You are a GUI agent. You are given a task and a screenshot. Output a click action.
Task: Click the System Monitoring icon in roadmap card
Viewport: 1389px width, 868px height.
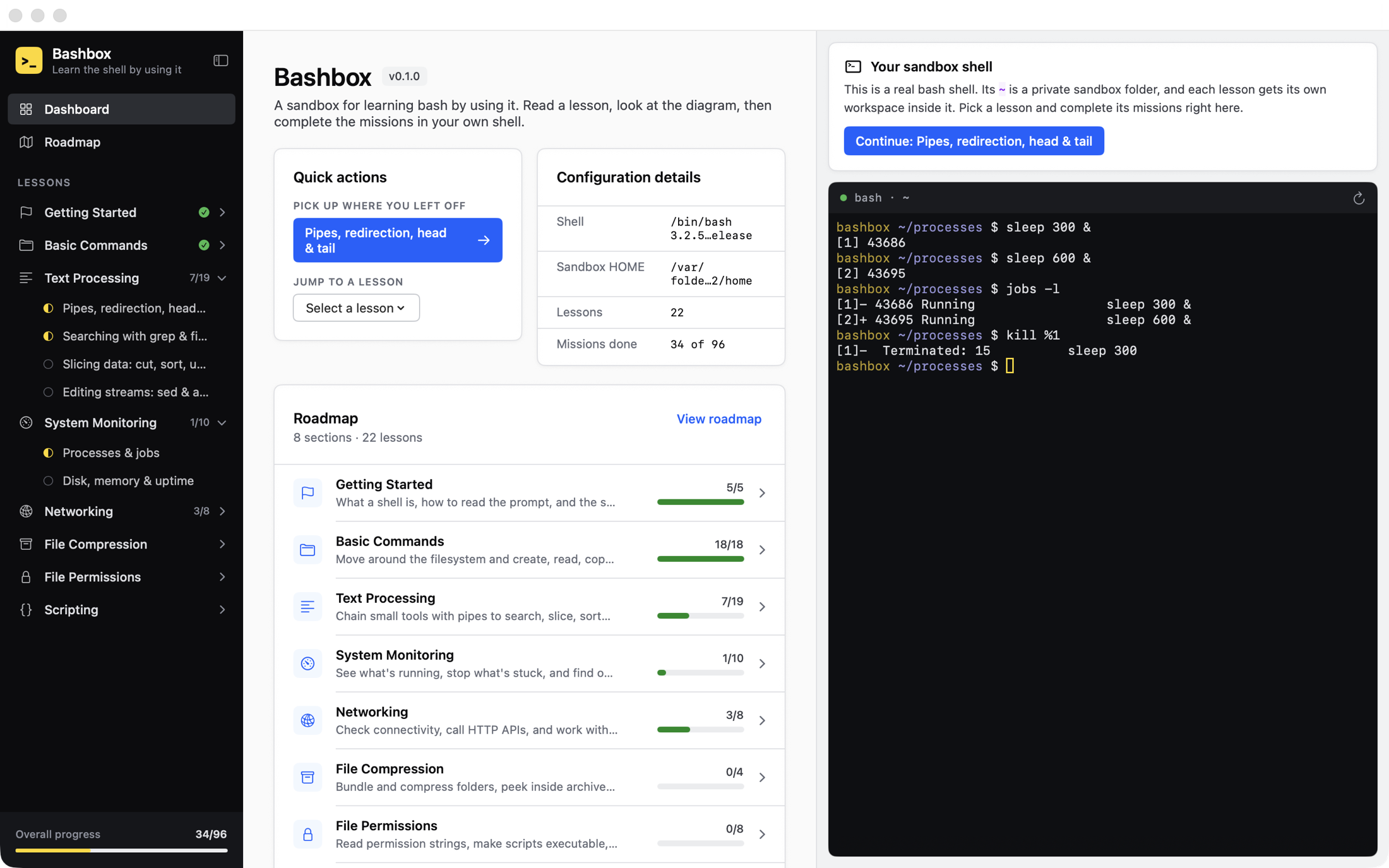click(x=307, y=663)
